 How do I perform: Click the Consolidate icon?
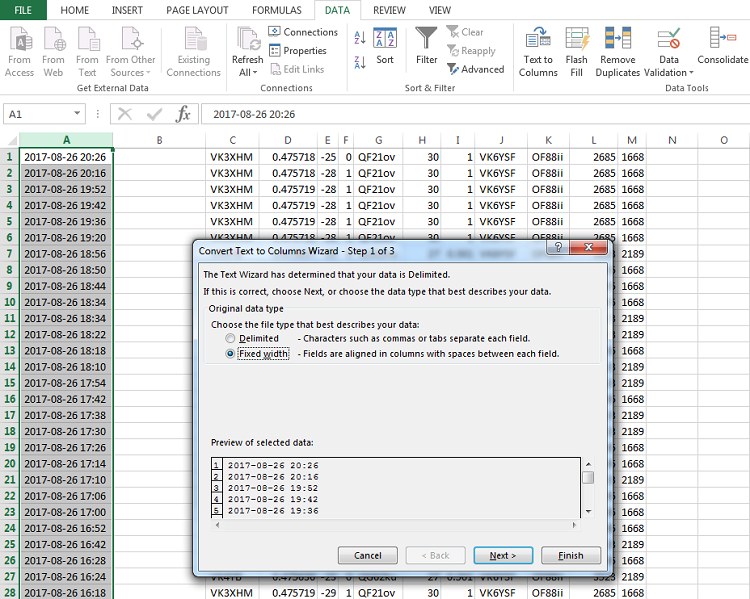722,40
